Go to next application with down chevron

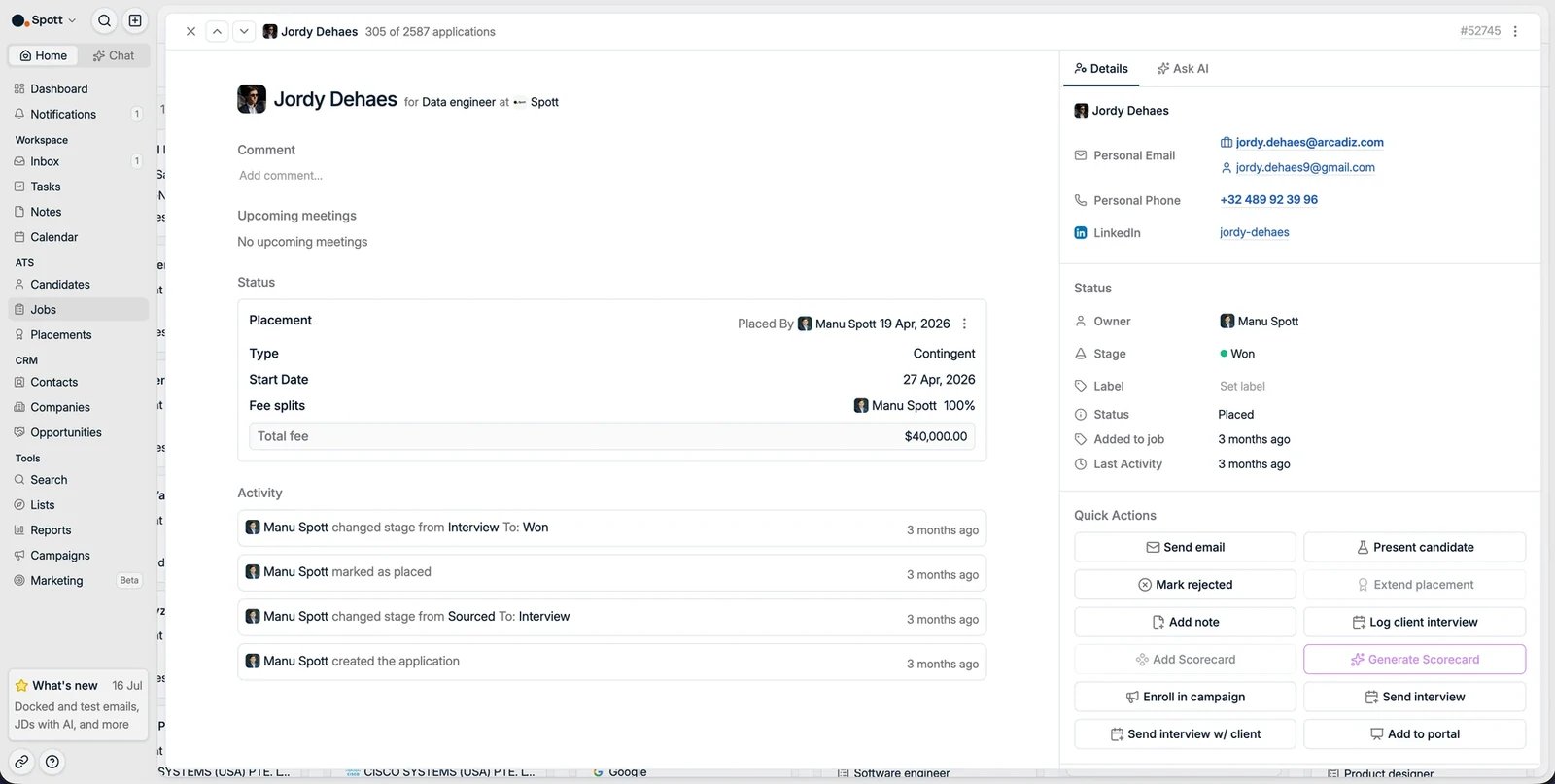244,31
